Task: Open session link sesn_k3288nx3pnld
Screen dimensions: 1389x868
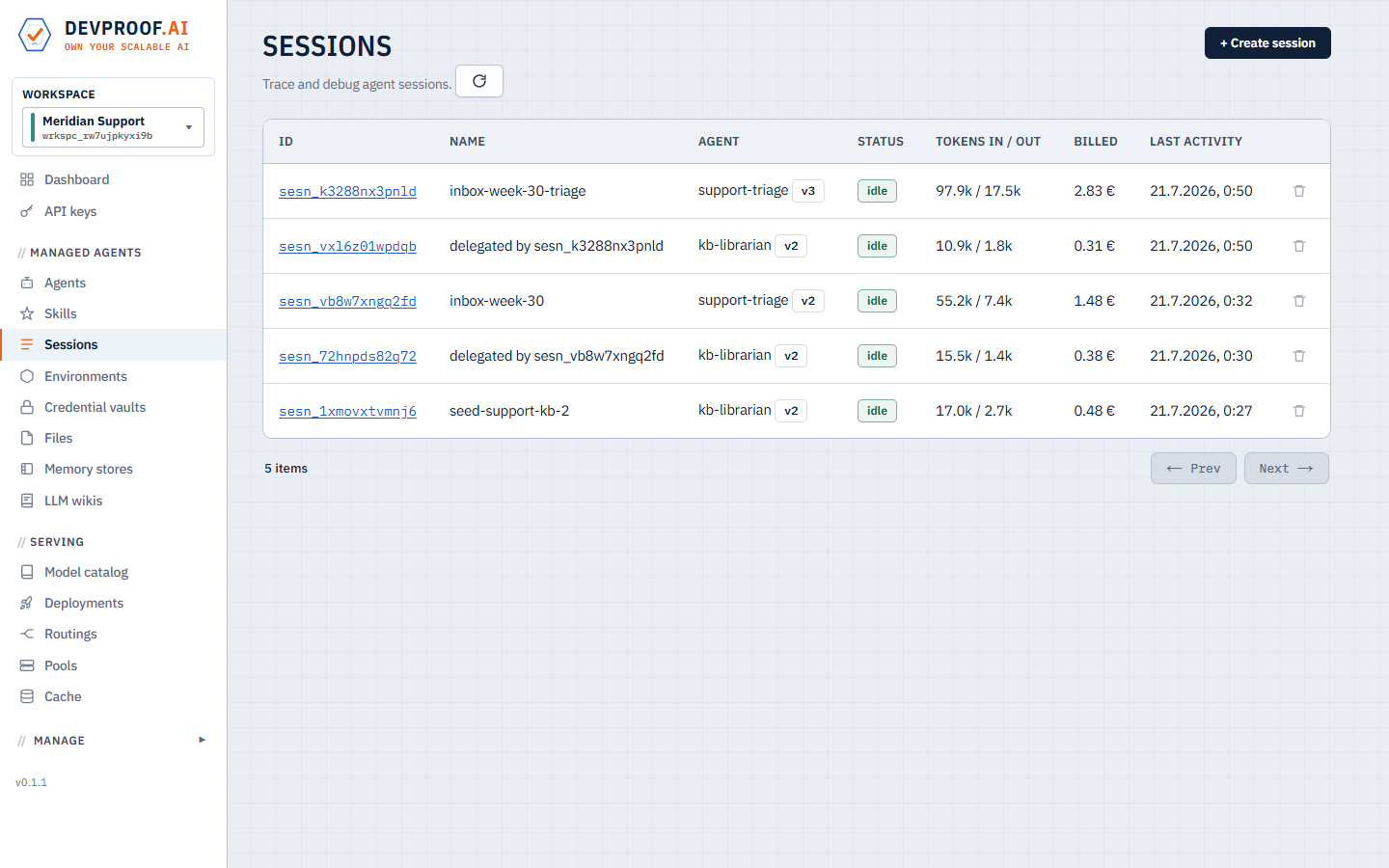Action: coord(347,191)
